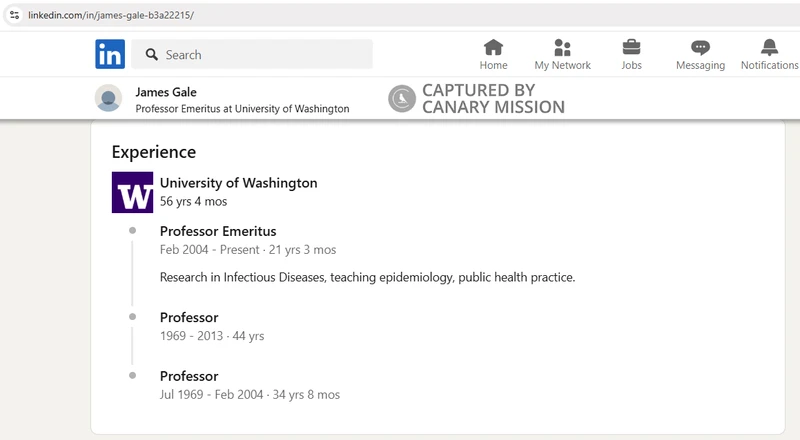Click the Canary Mission watermark logo
This screenshot has height=440, width=800.
coord(402,99)
